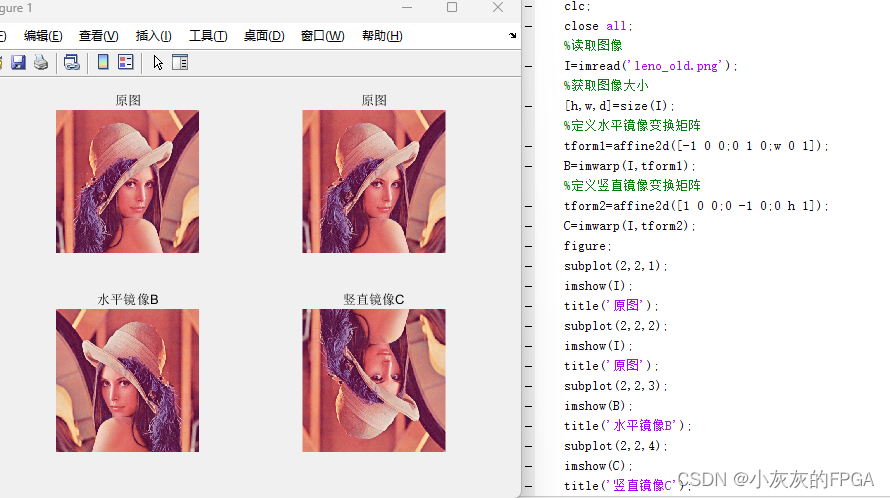Screen dimensions: 890x498
Task: Click the 水平镜像B subplot title
Action: (x=128, y=299)
